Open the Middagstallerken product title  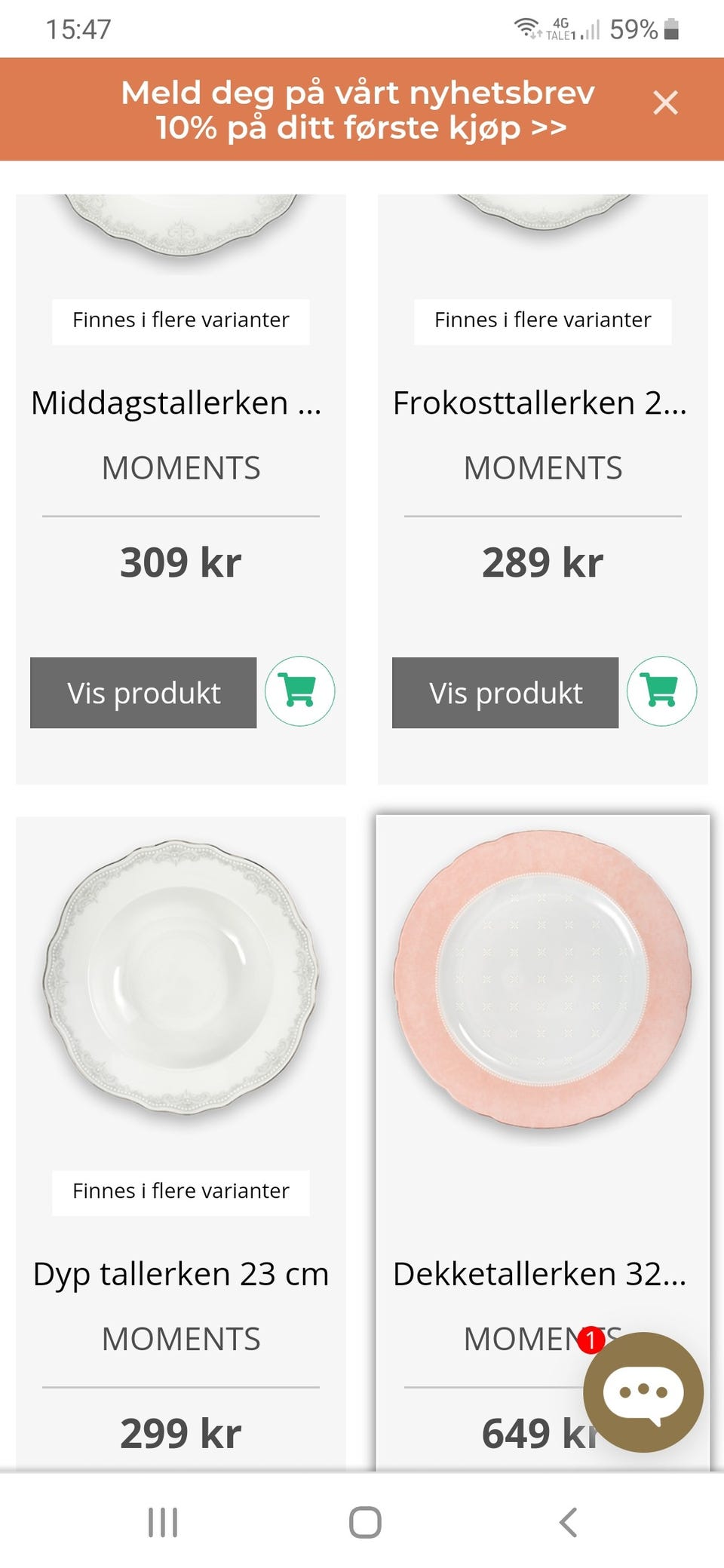click(x=177, y=403)
